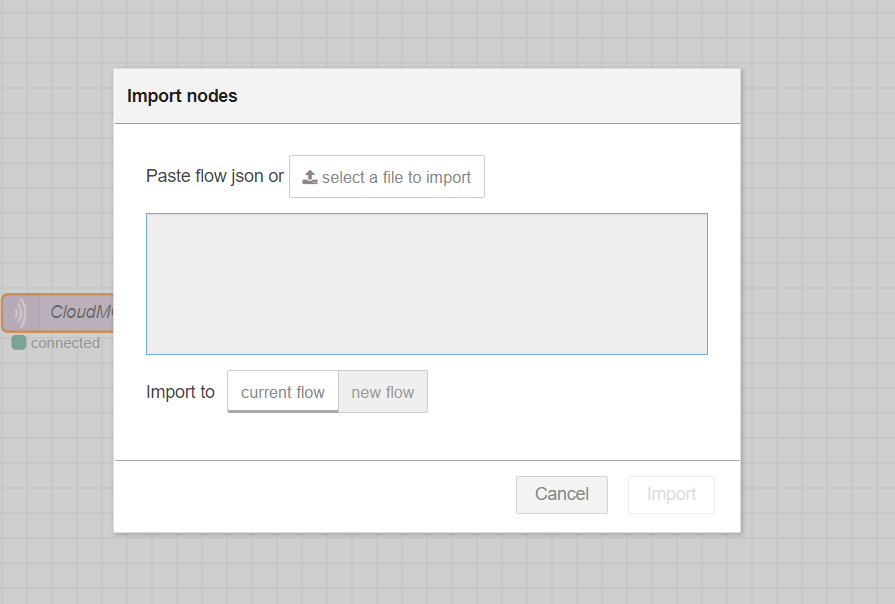Click the dialog header bar right of title

coord(500,96)
